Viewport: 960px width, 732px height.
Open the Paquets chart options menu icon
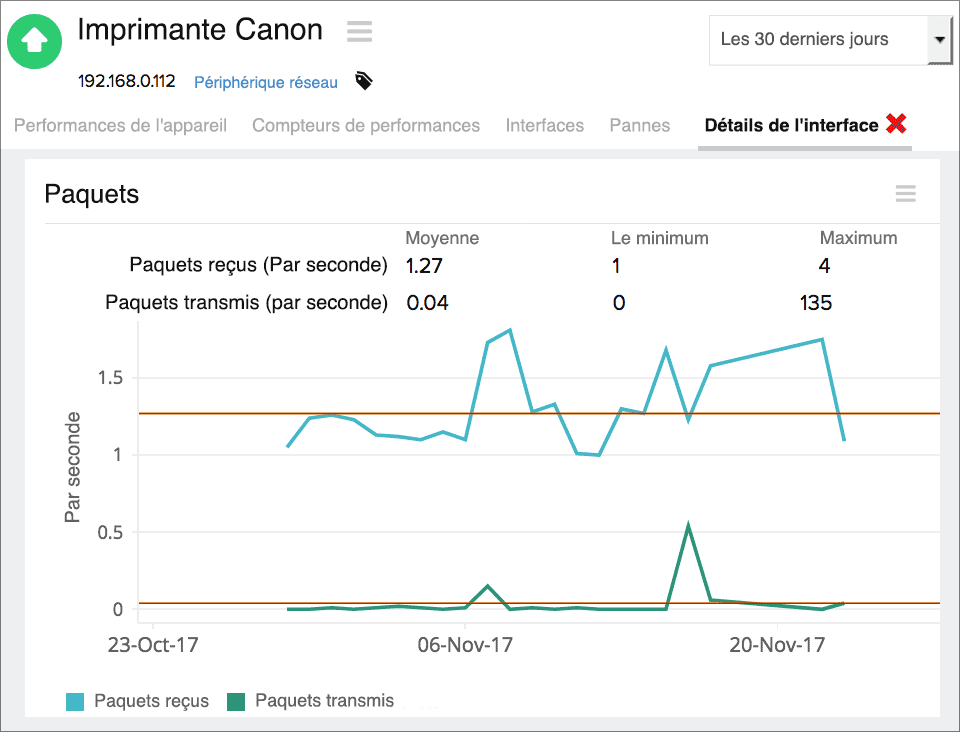click(x=906, y=193)
